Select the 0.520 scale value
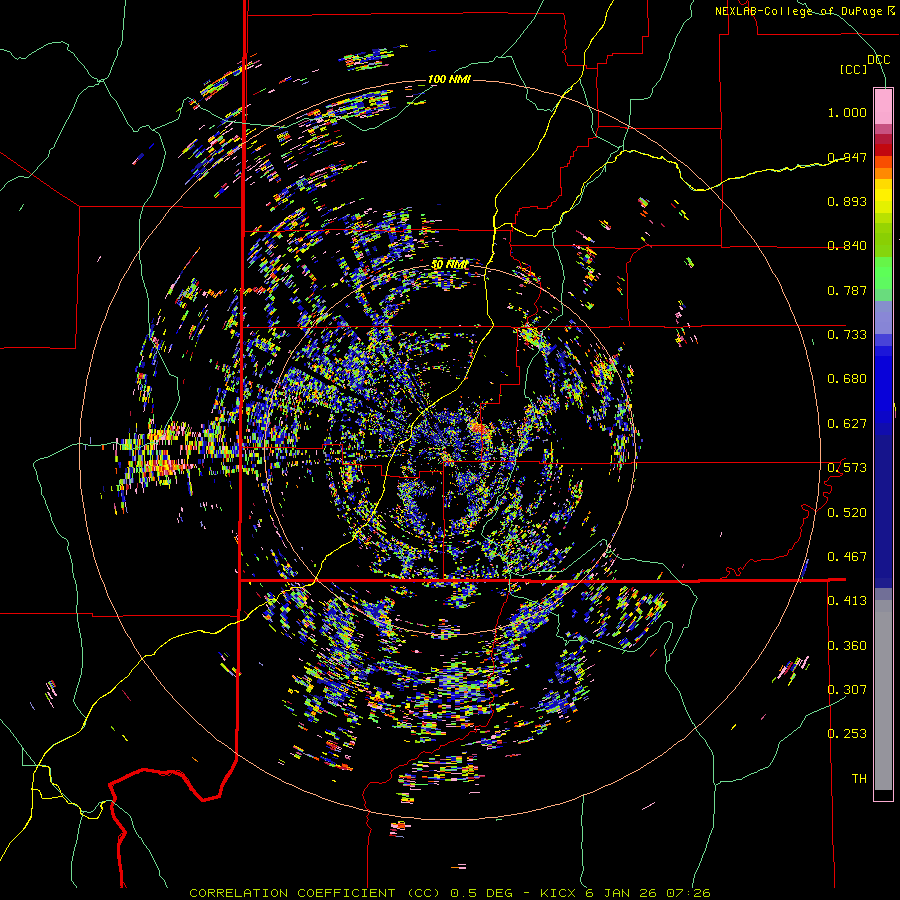Screen dimensions: 900x900 (x=847, y=513)
